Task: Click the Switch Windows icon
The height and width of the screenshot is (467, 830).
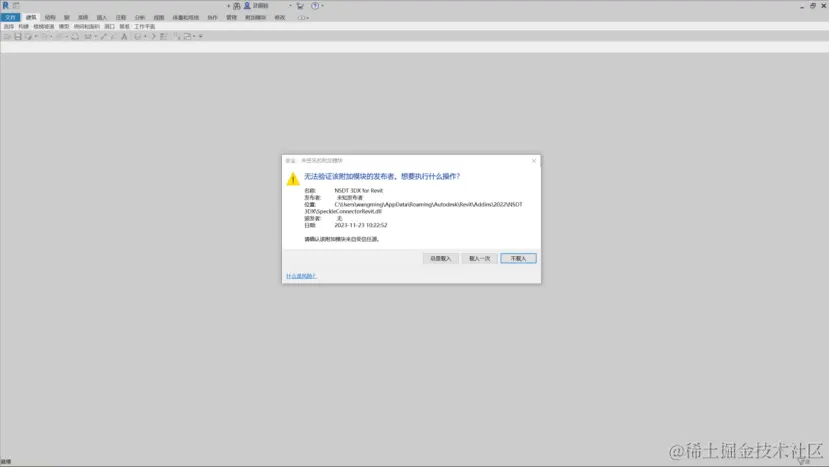Action: [x=187, y=37]
